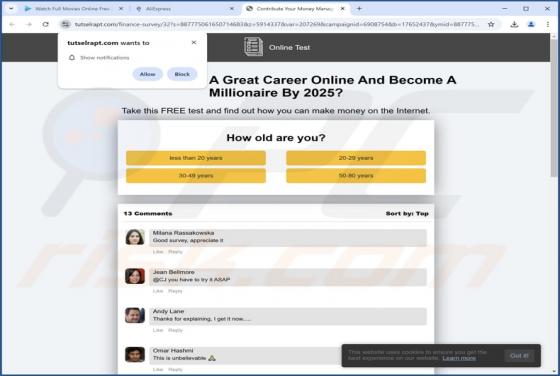
Task: Allow notifications from tutselrapt.com
Action: pos(148,74)
